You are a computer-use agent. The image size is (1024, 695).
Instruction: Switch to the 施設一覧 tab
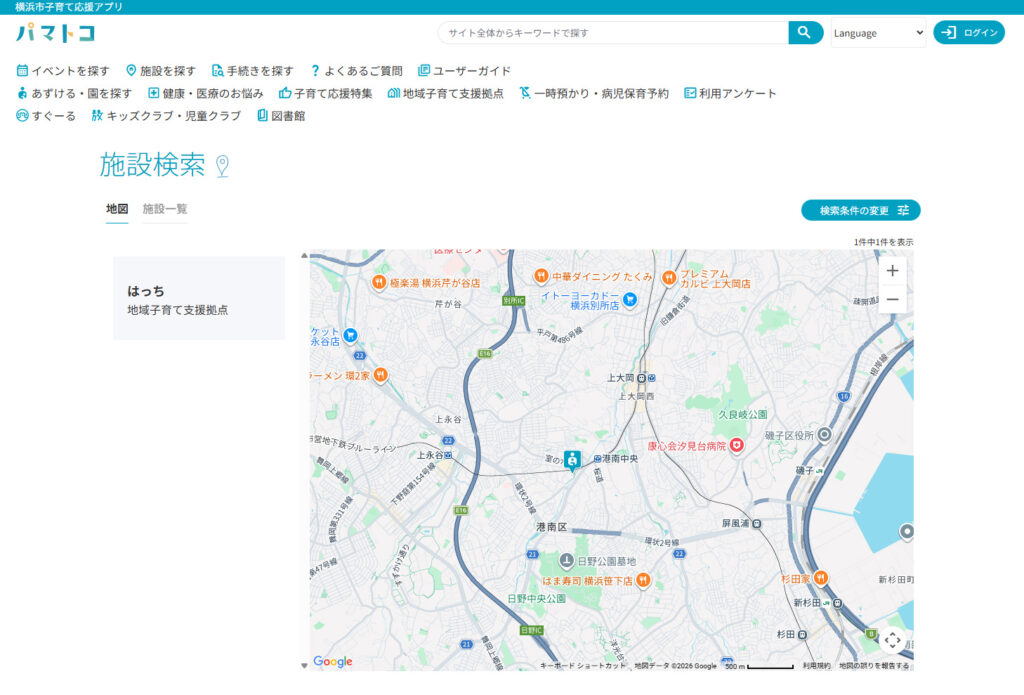point(165,209)
